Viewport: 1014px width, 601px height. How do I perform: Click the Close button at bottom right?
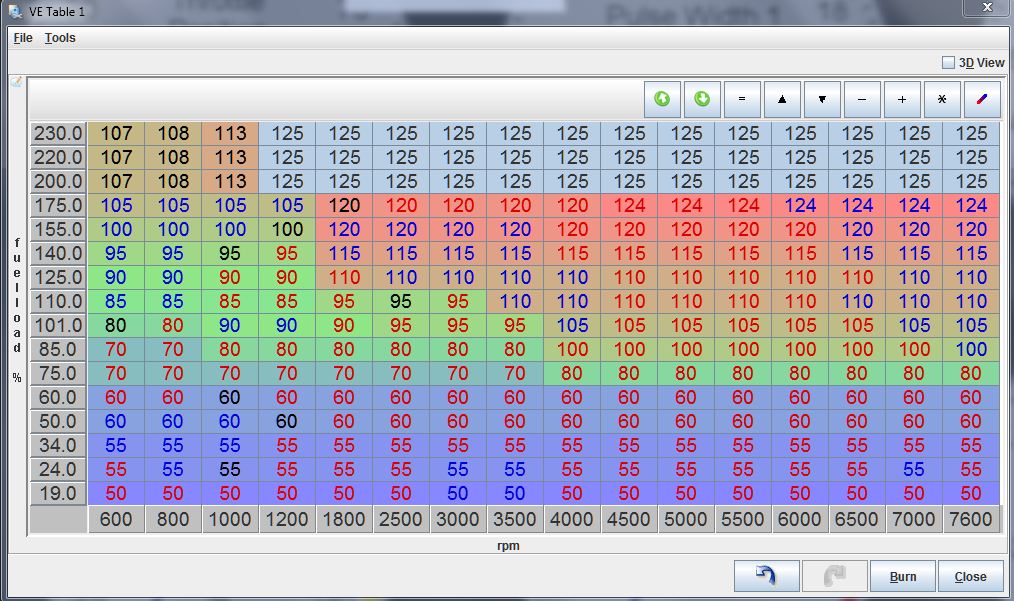tap(970, 576)
